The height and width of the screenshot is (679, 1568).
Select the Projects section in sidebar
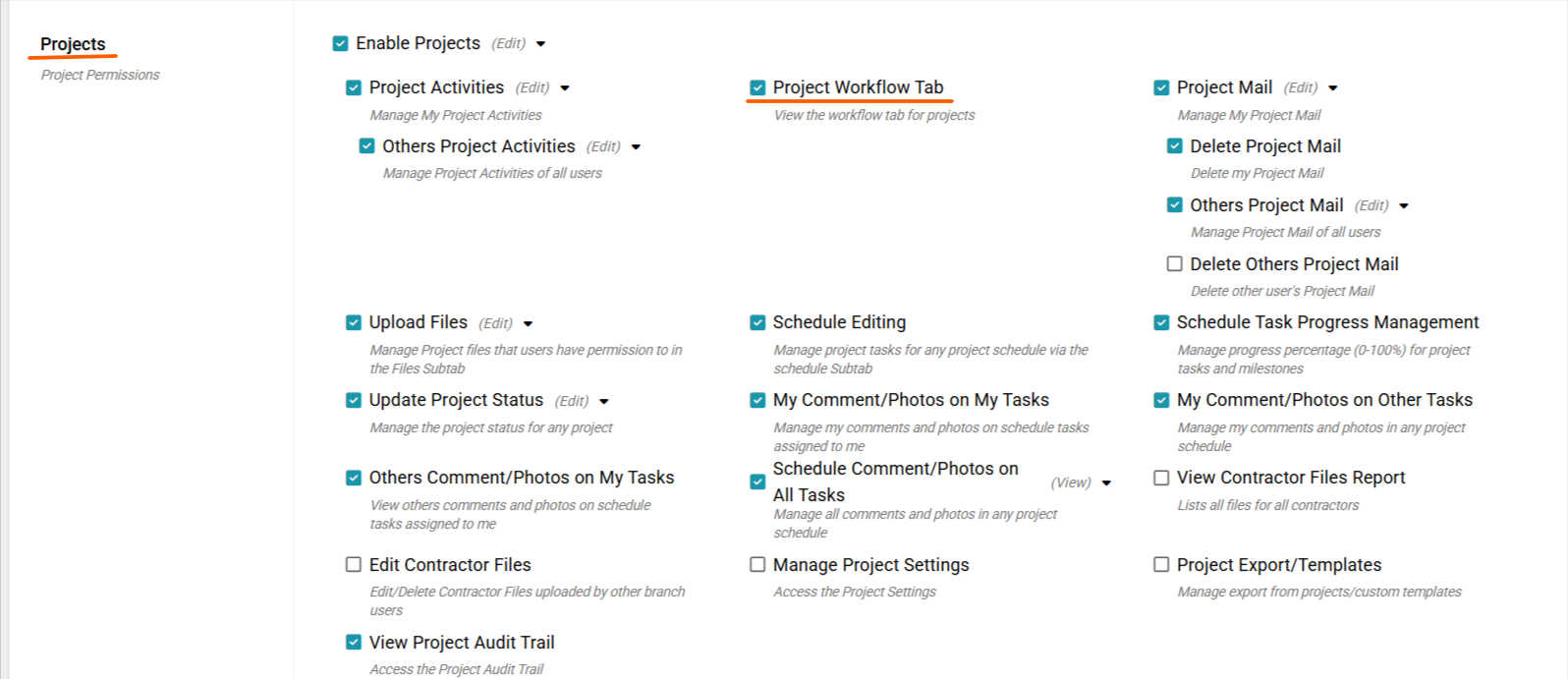[73, 44]
